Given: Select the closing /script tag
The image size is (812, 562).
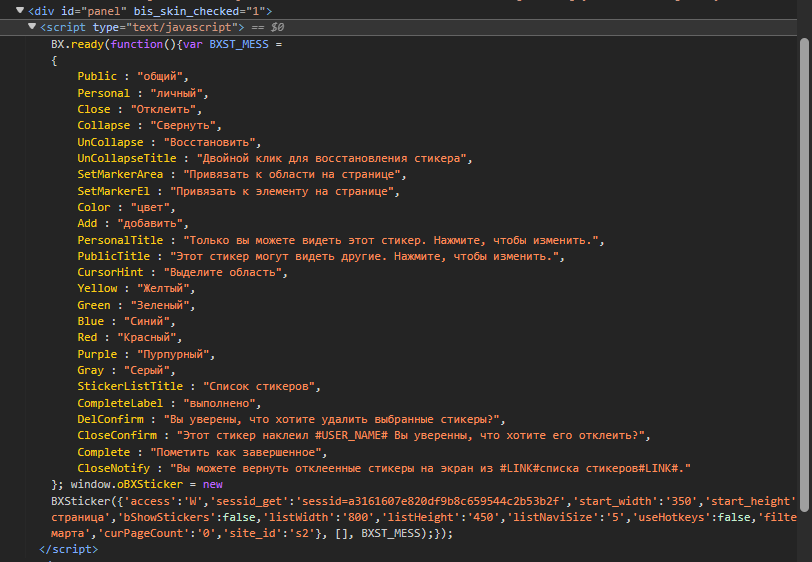Looking at the screenshot, I should point(68,549).
